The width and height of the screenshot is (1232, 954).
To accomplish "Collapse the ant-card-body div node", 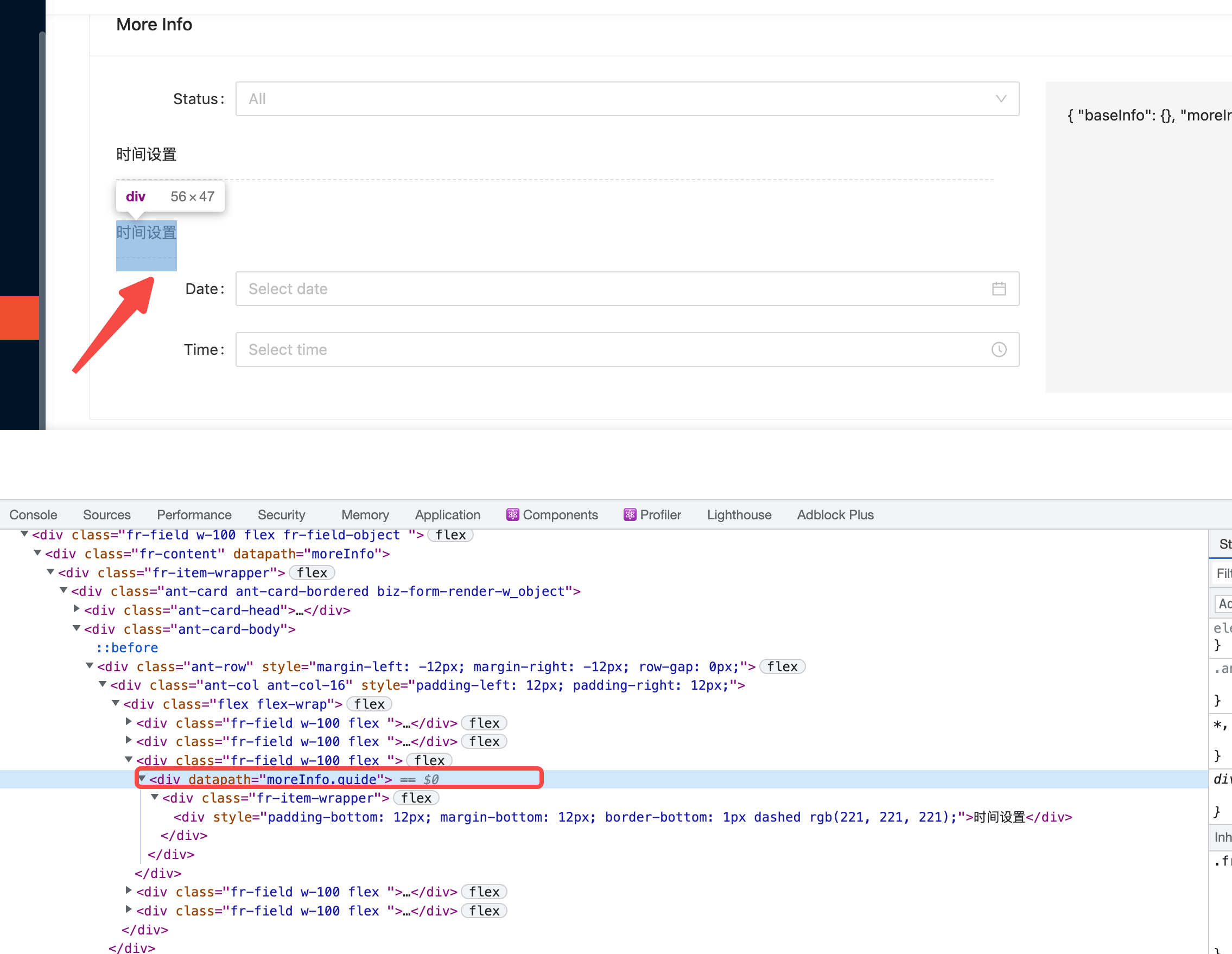I will tap(76, 628).
